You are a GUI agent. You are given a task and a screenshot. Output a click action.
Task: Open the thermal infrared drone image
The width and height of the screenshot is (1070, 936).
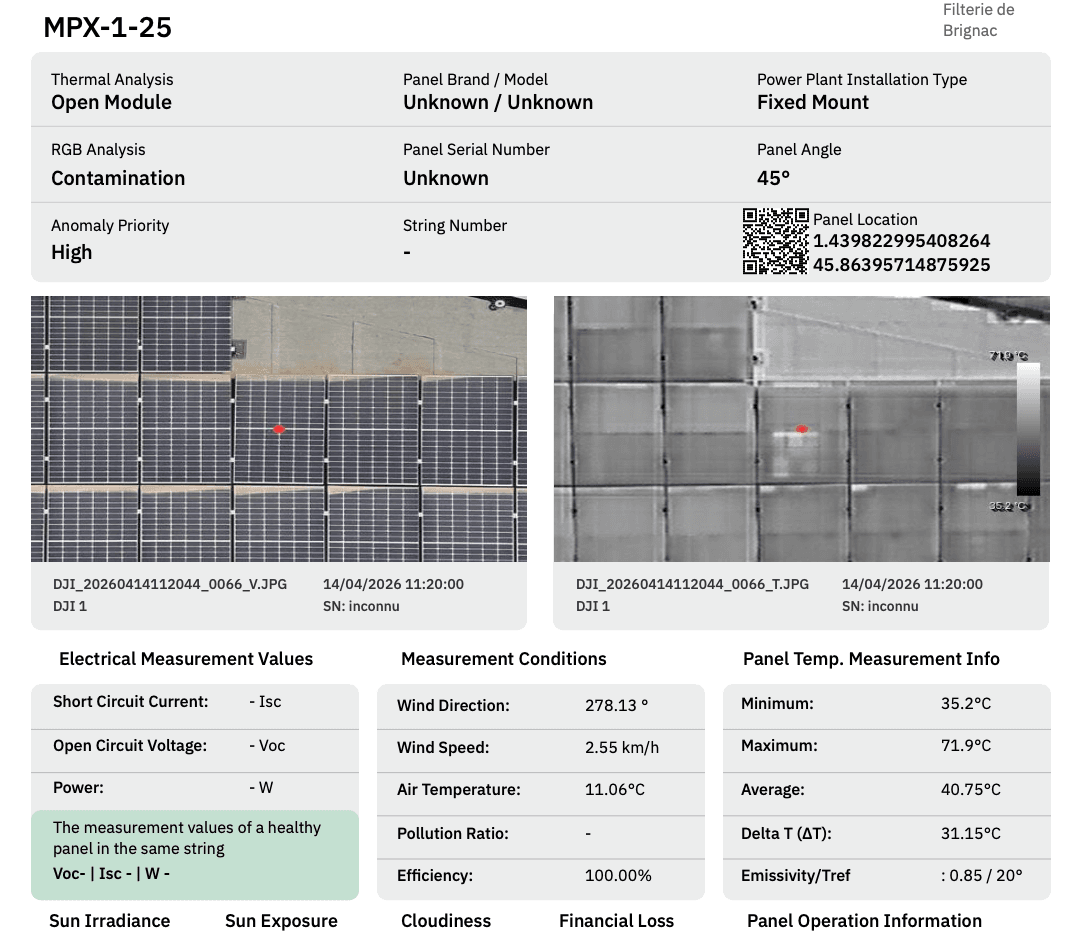pos(802,429)
